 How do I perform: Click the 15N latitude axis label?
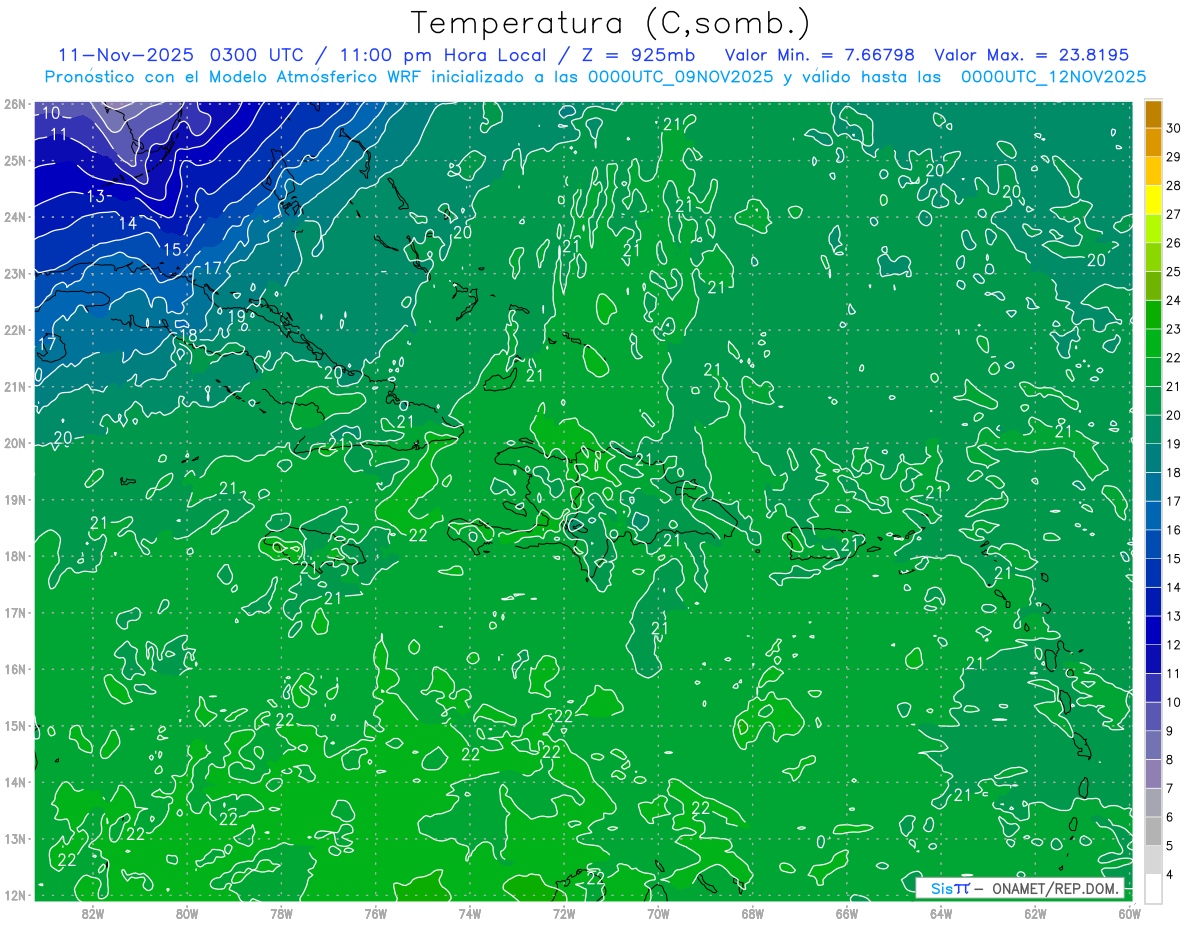14,726
